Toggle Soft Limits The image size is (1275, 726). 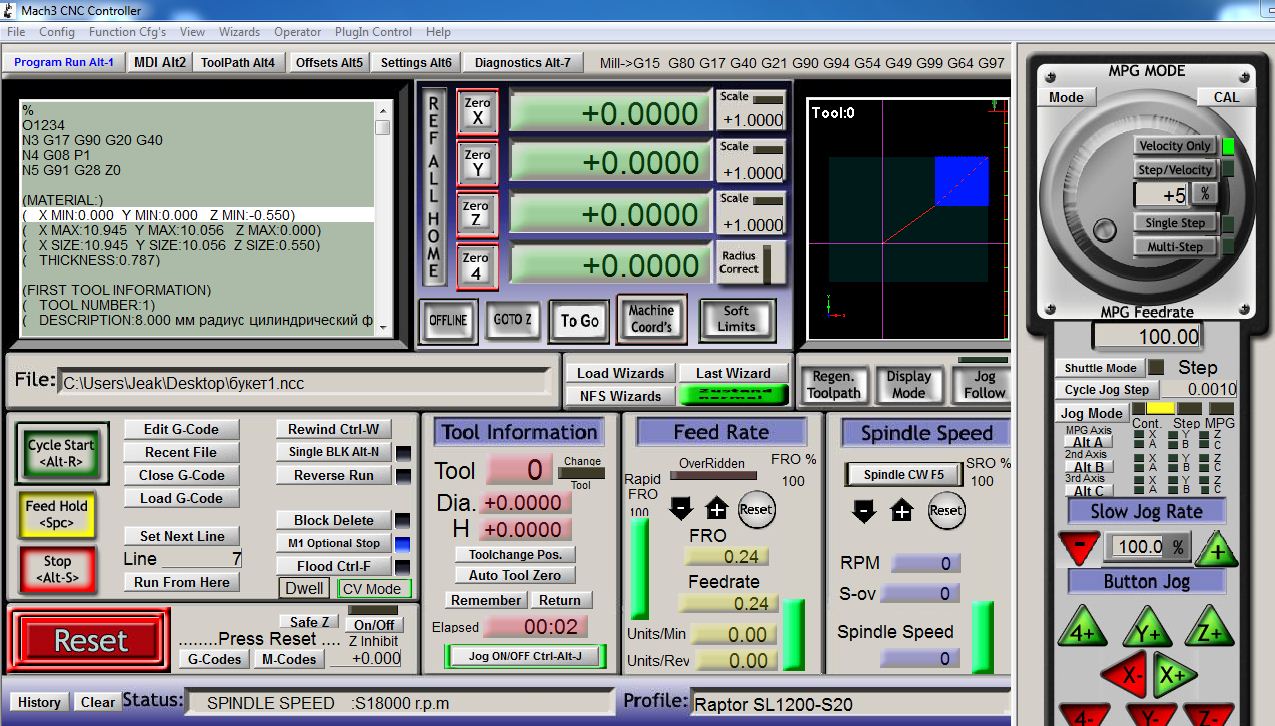pyautogui.click(x=736, y=319)
